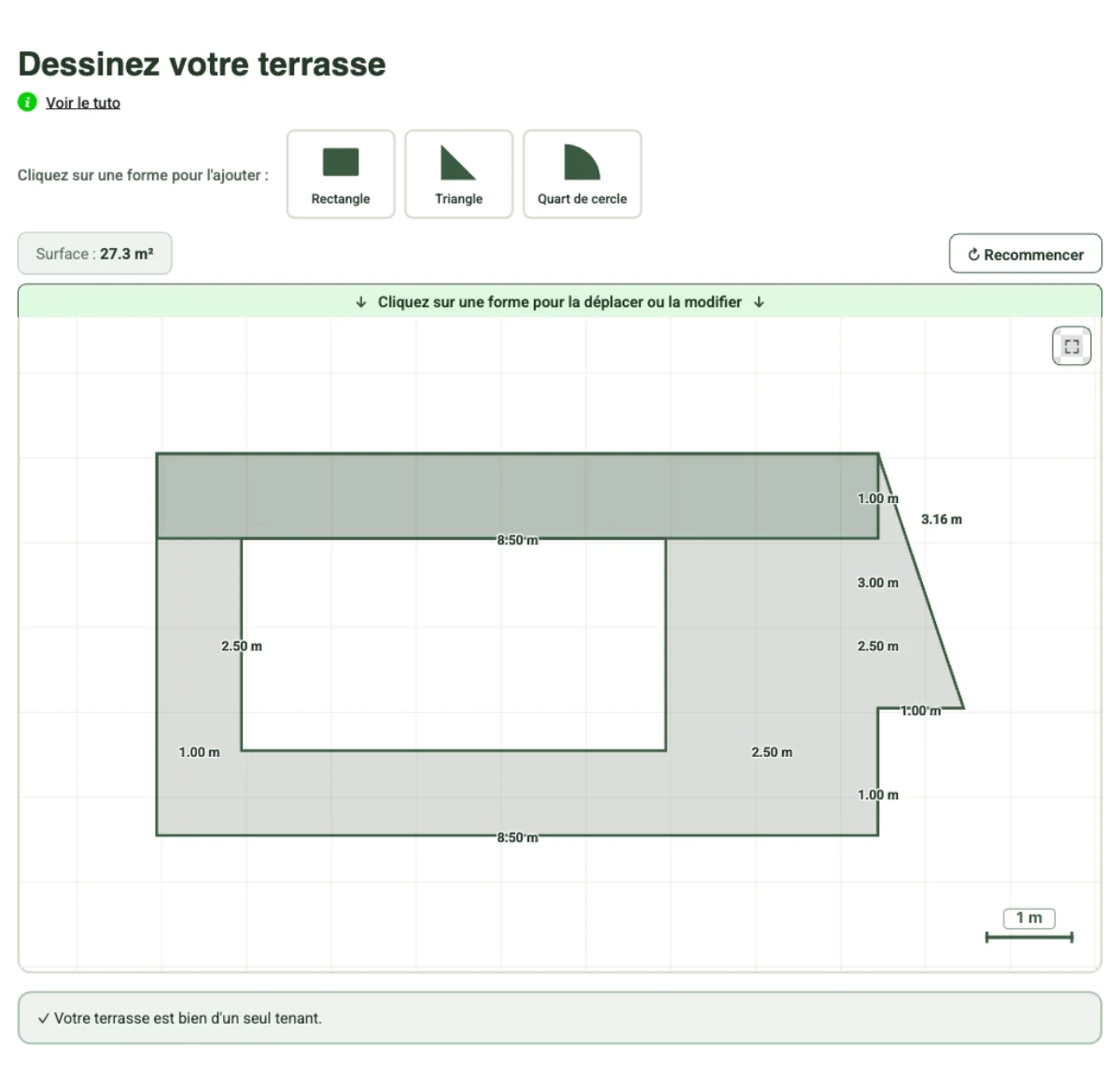Click the Dessinez votre terrasse heading
The width and height of the screenshot is (1120, 1088).
pyautogui.click(x=201, y=63)
